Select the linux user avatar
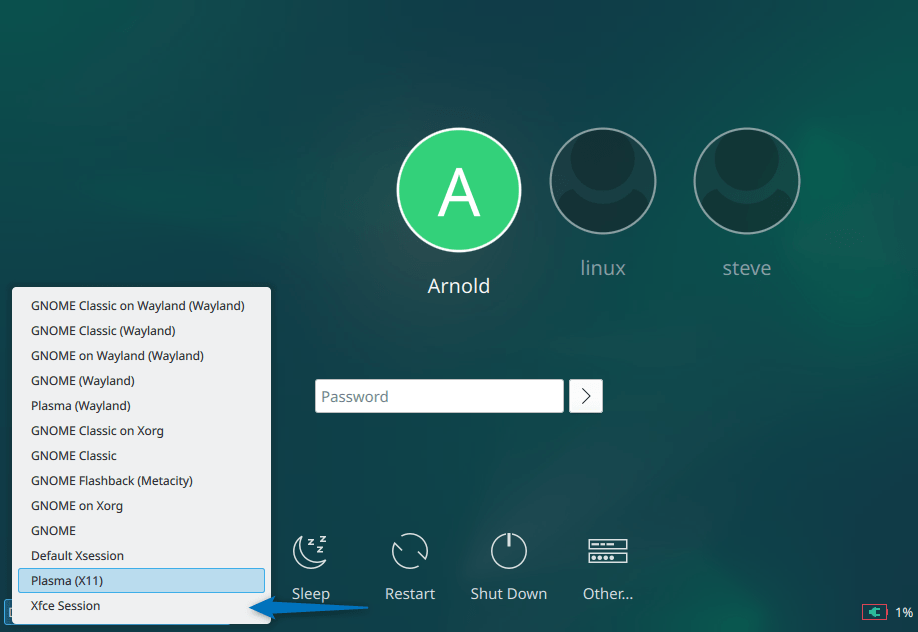The width and height of the screenshot is (918, 632). (602, 180)
